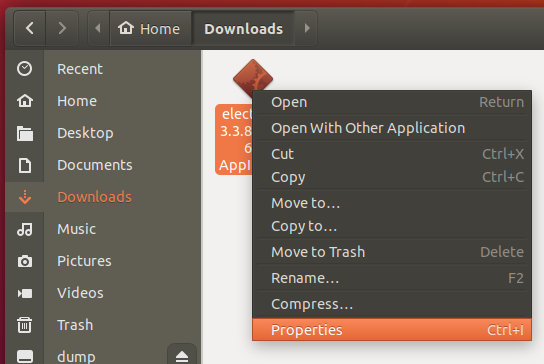Viewport: 544px width, 364px height.
Task: Select Downloads in the path bar
Action: click(x=244, y=28)
